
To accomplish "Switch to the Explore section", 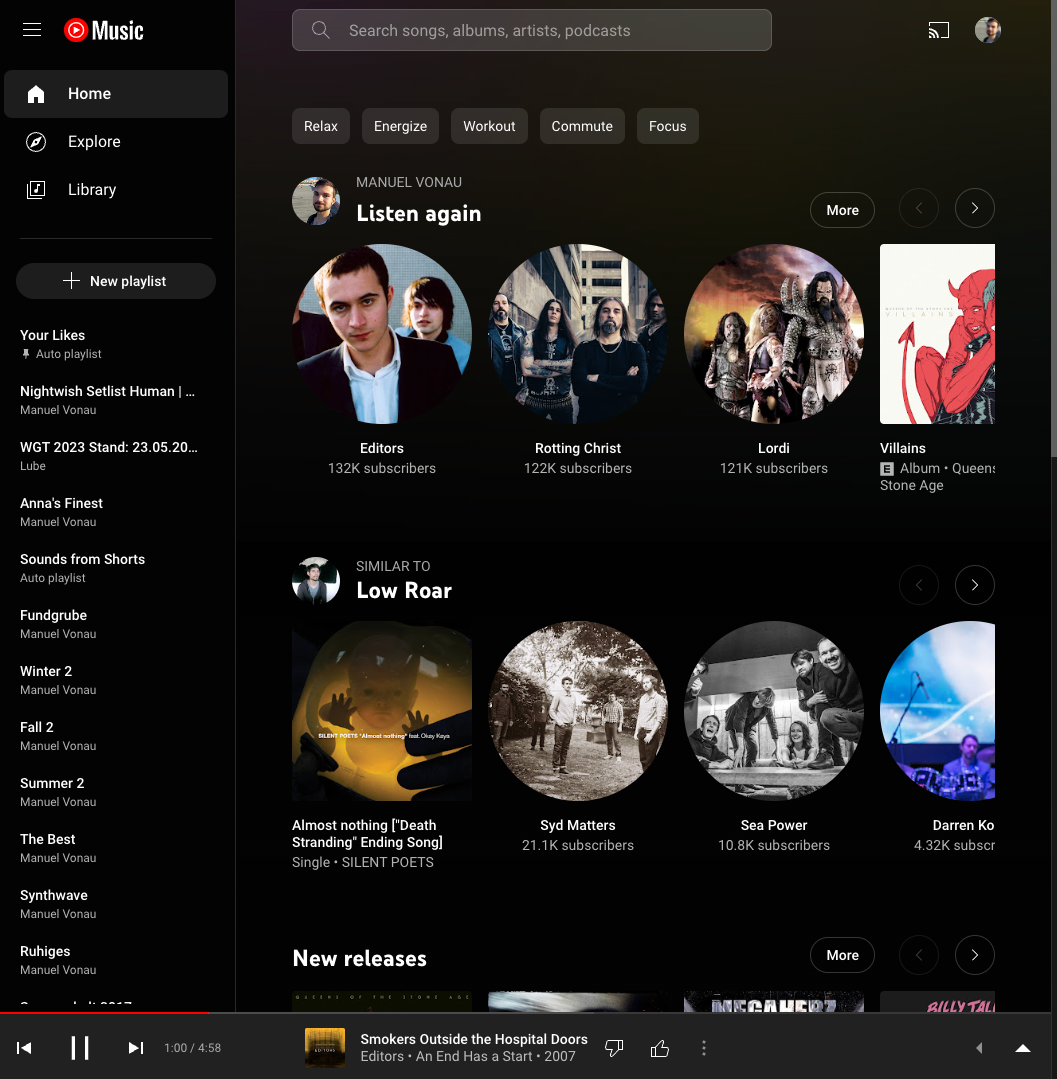I will 94,141.
